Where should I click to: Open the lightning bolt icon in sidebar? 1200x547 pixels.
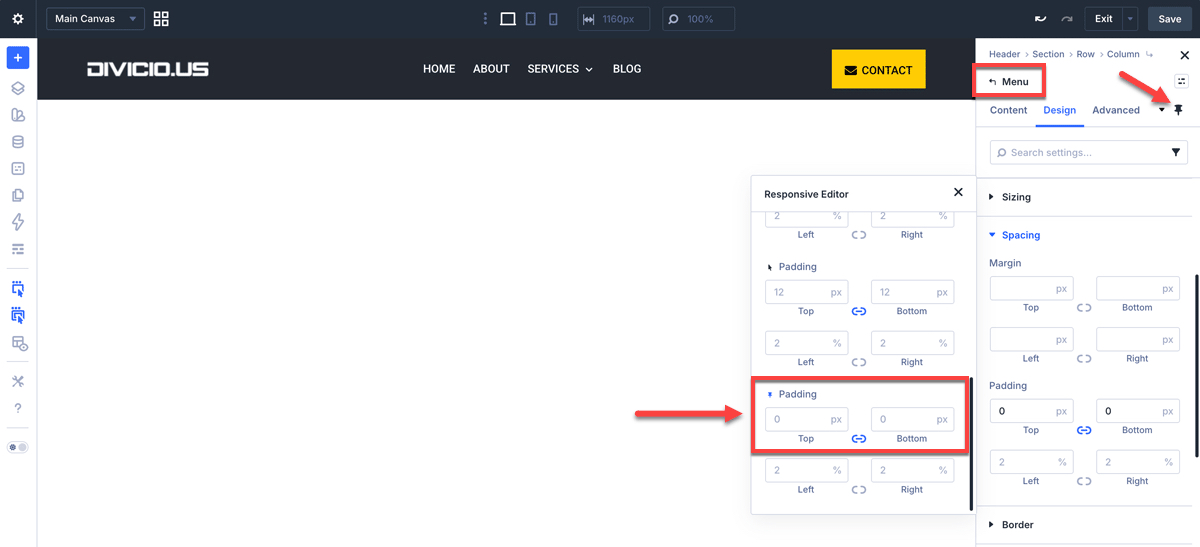(x=18, y=222)
